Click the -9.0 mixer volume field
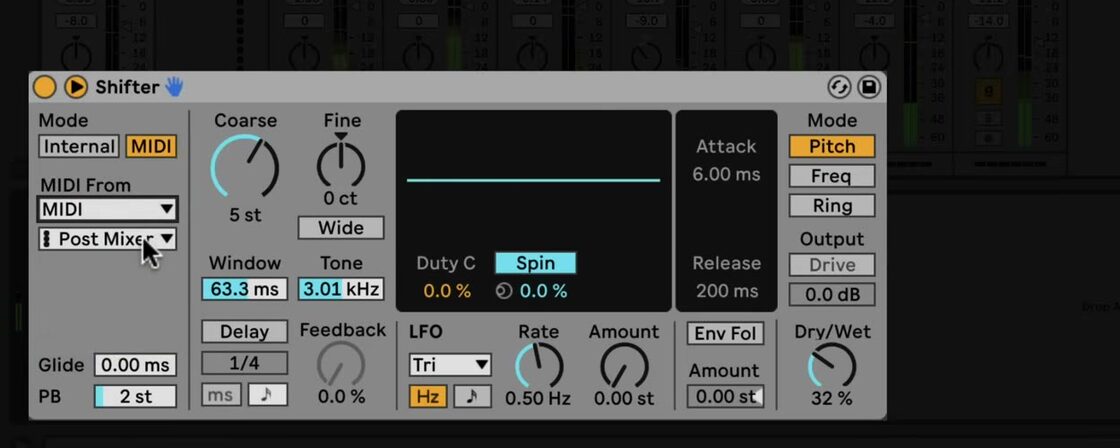 646,21
